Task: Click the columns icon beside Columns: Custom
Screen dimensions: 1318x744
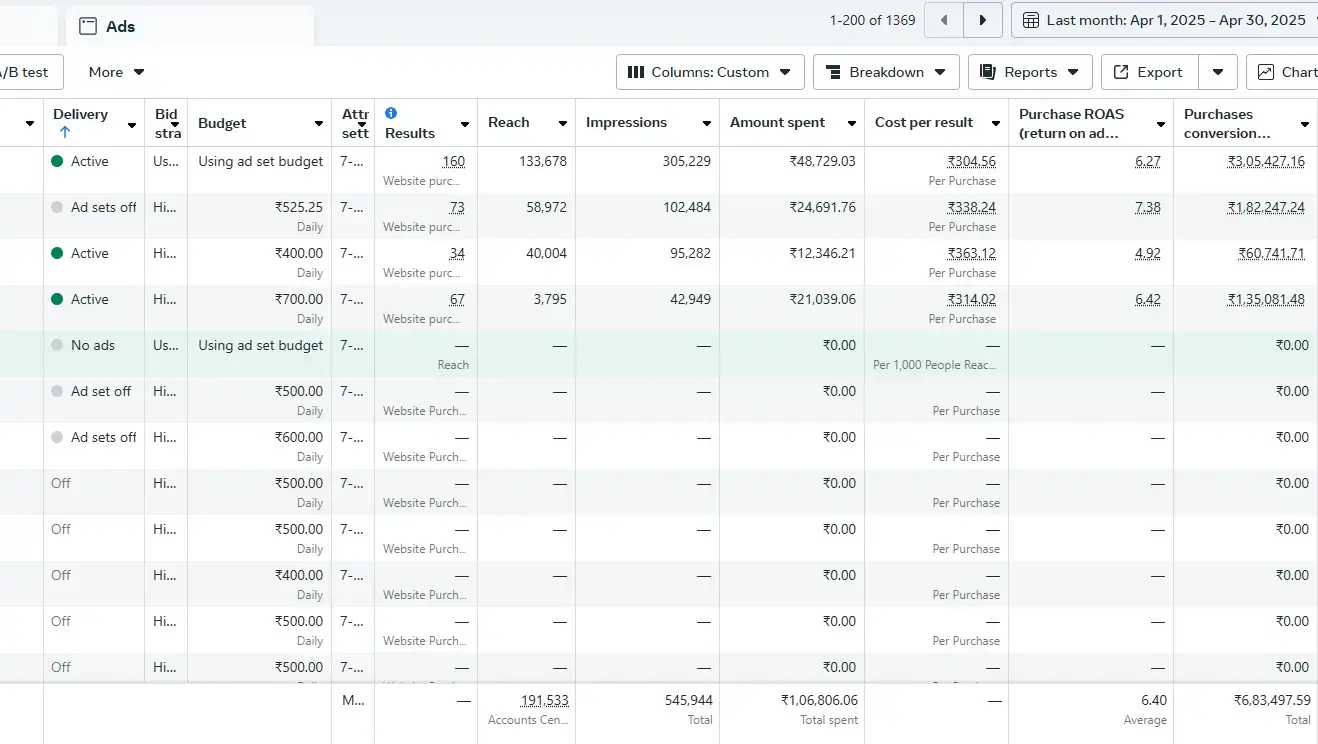Action: [635, 72]
